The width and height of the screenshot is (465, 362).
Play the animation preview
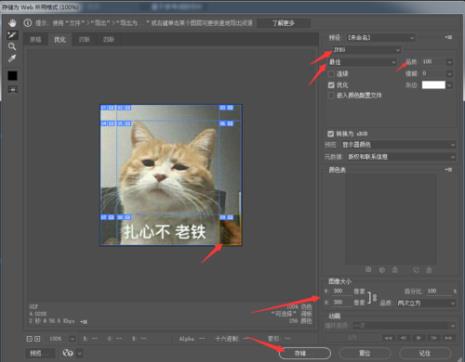coord(419,338)
